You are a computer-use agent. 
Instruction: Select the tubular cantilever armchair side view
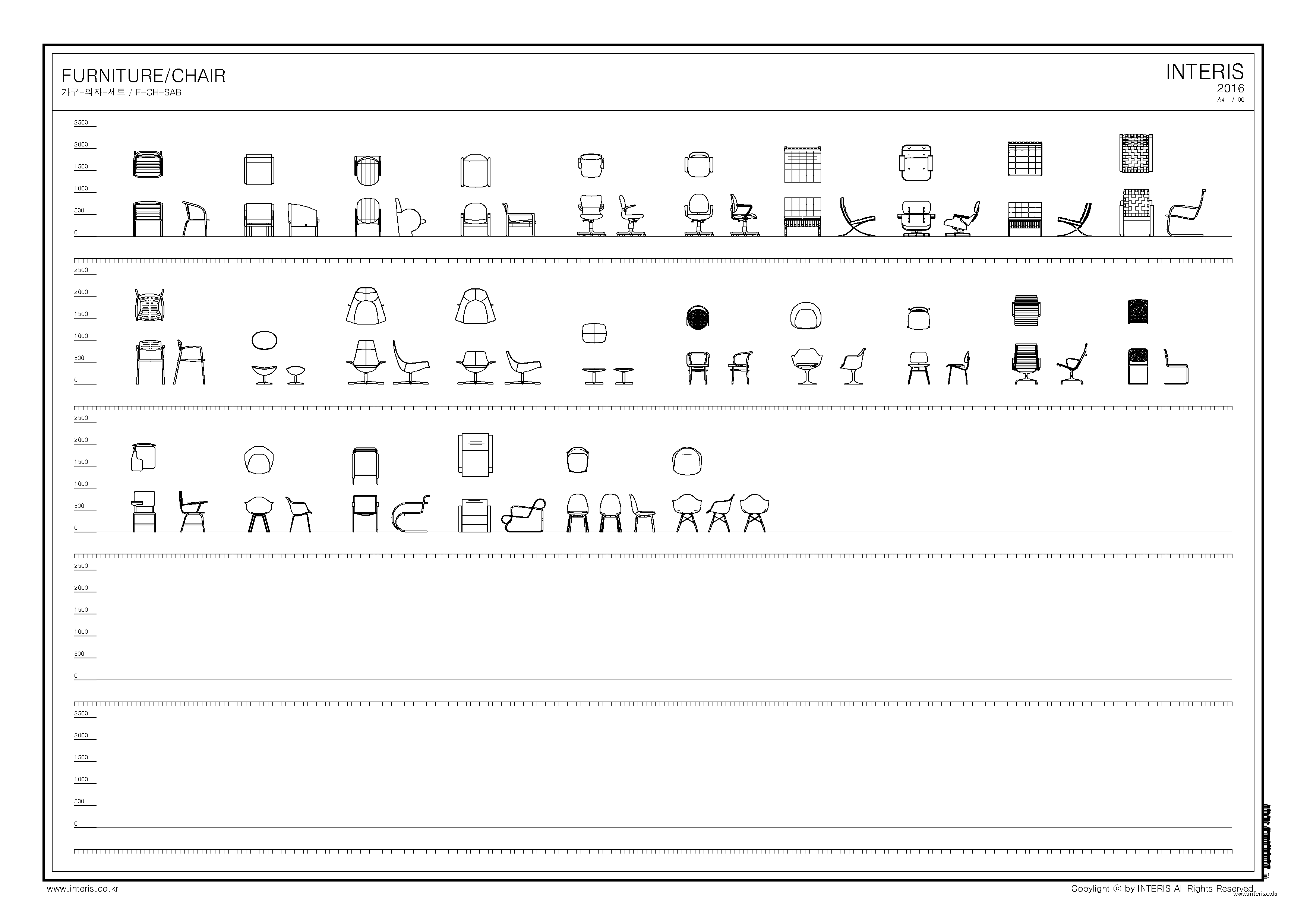tap(410, 514)
